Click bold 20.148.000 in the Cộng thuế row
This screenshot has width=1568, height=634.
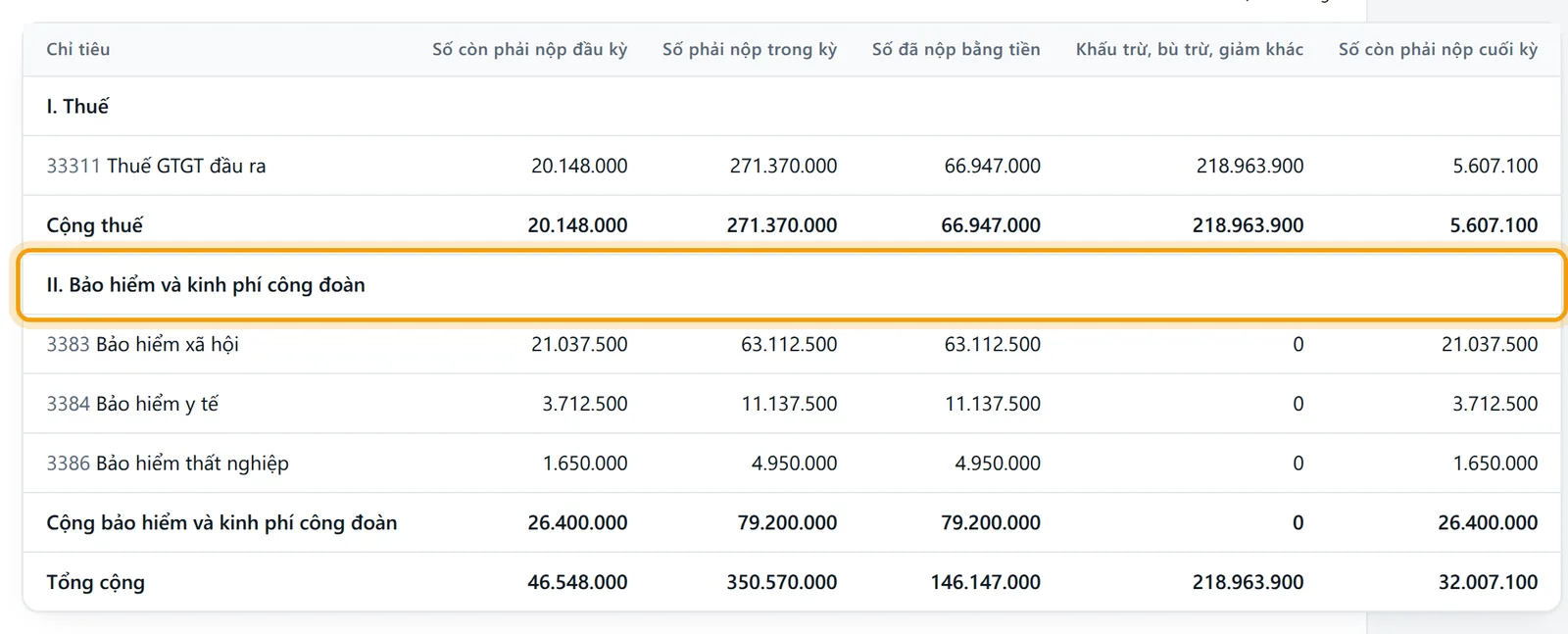coord(577,225)
